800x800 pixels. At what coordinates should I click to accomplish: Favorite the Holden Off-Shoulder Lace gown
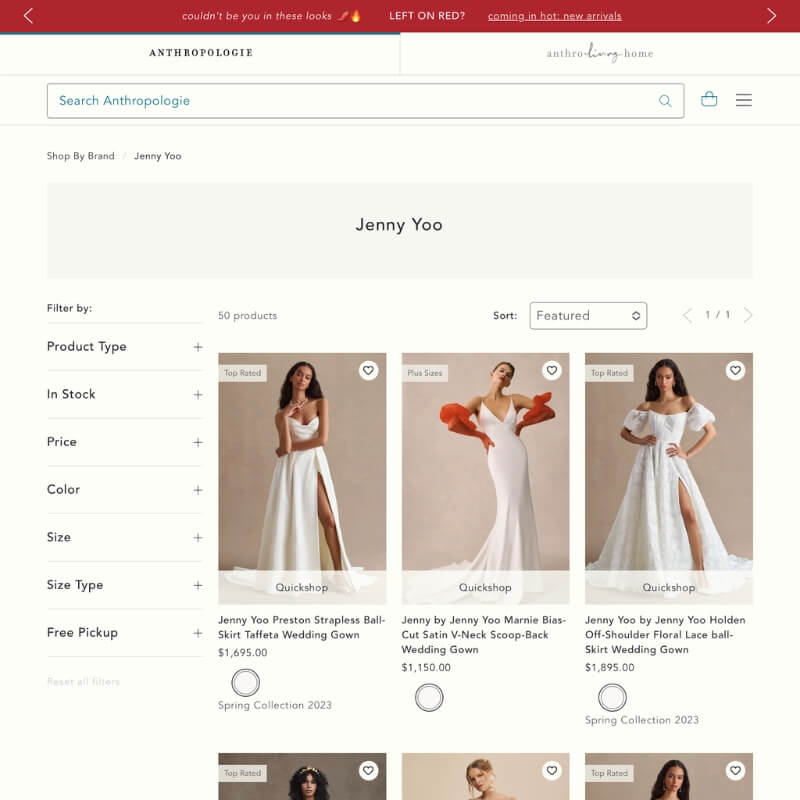click(735, 370)
